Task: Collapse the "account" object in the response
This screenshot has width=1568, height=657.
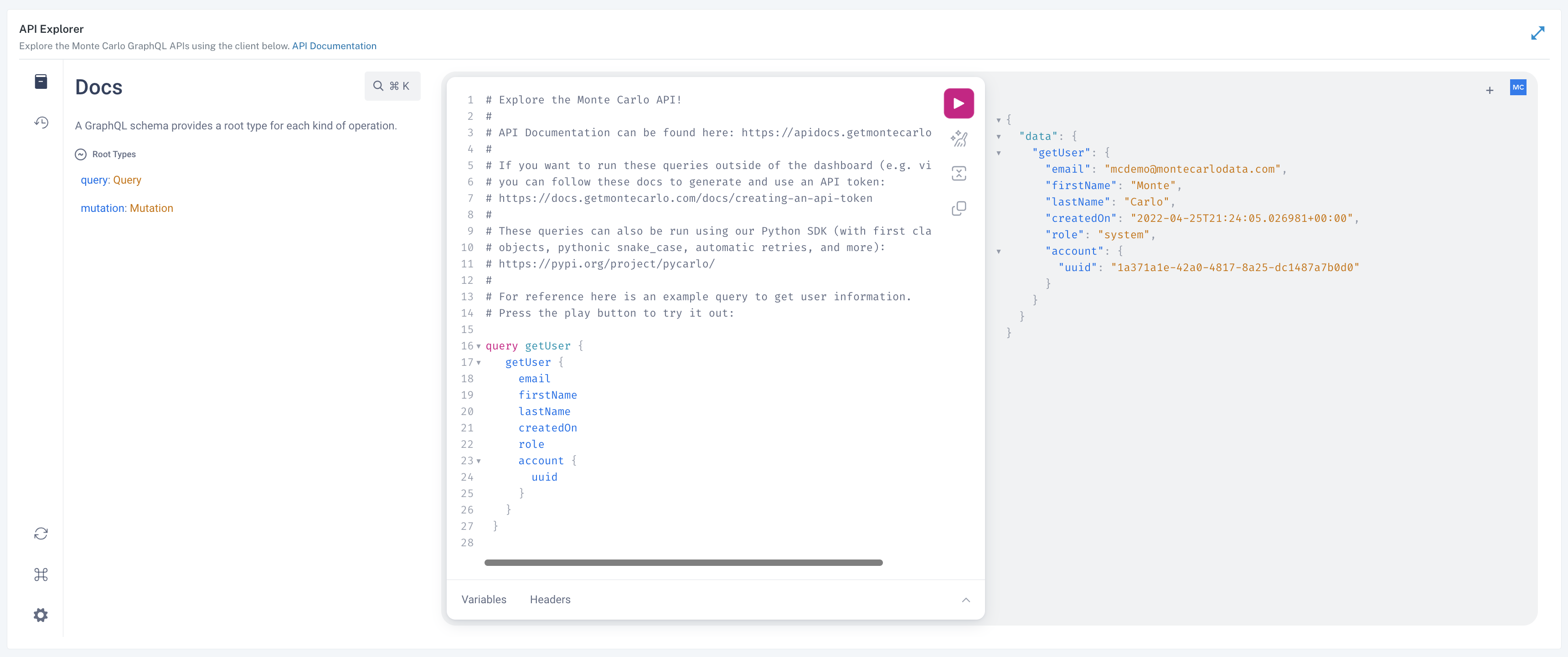Action: tap(998, 251)
